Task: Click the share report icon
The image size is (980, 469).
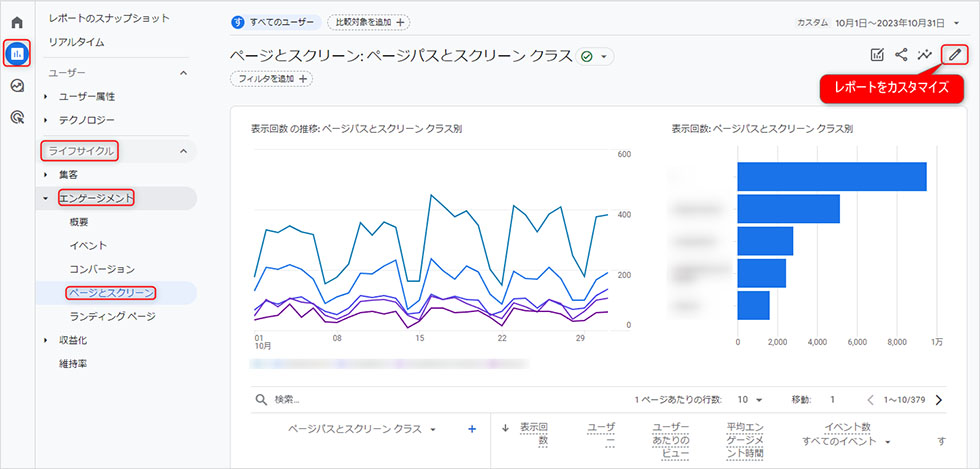Action: click(901, 55)
